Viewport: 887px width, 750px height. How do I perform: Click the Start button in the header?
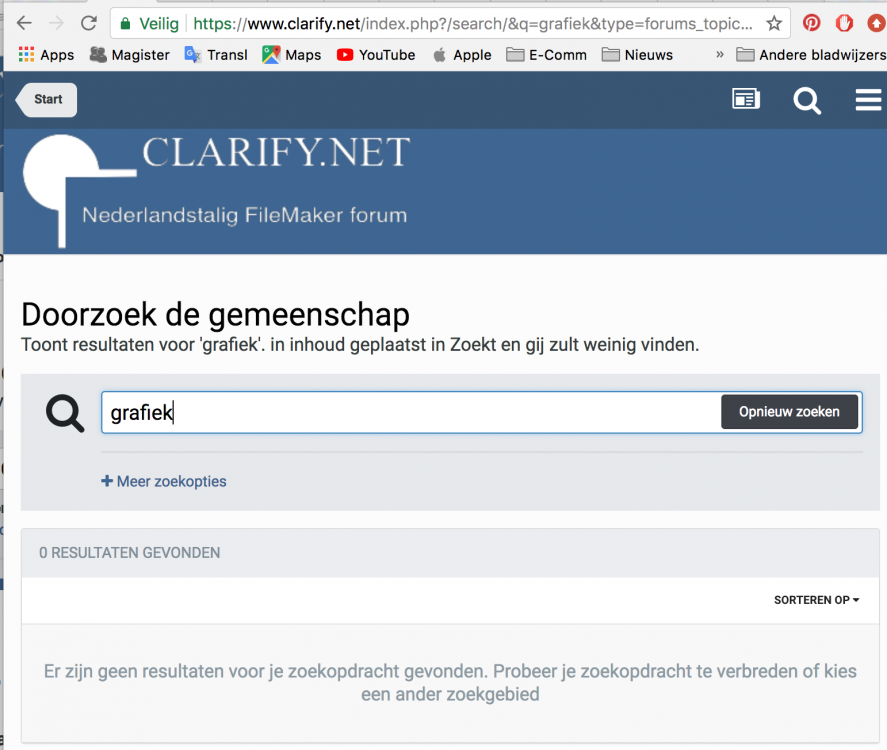coord(45,100)
